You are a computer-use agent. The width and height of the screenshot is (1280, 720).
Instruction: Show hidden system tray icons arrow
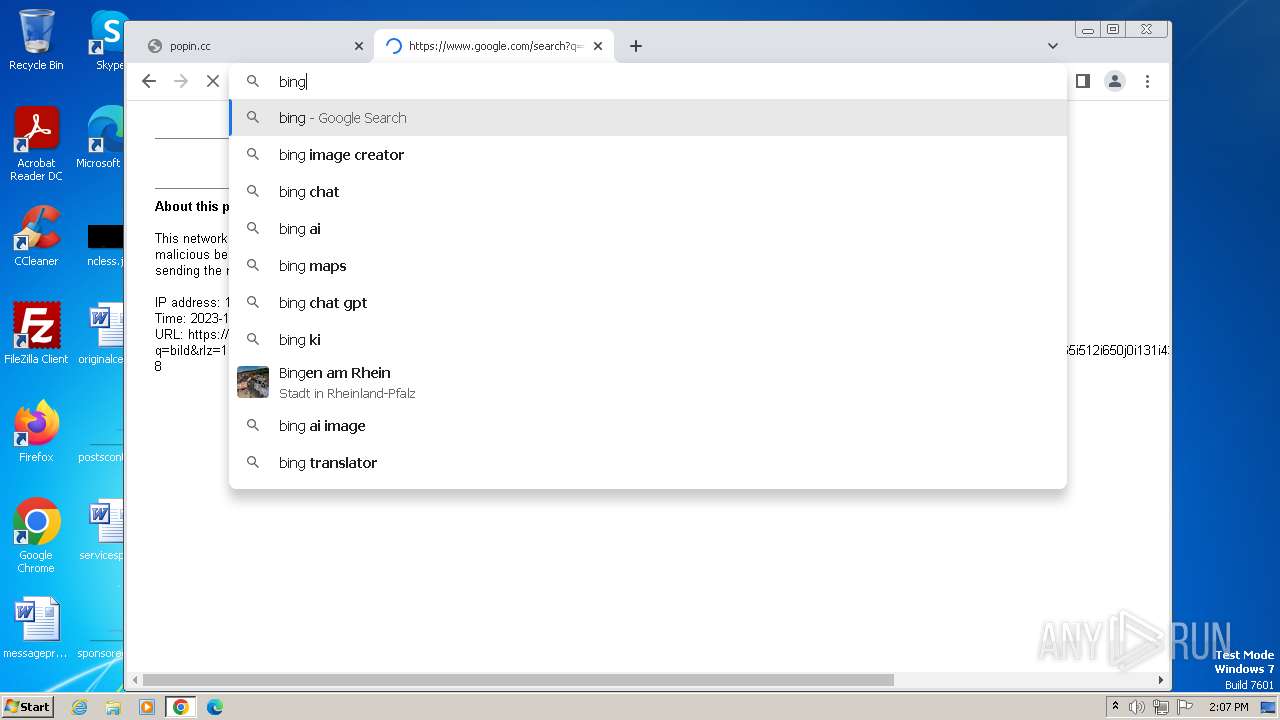click(x=1115, y=707)
